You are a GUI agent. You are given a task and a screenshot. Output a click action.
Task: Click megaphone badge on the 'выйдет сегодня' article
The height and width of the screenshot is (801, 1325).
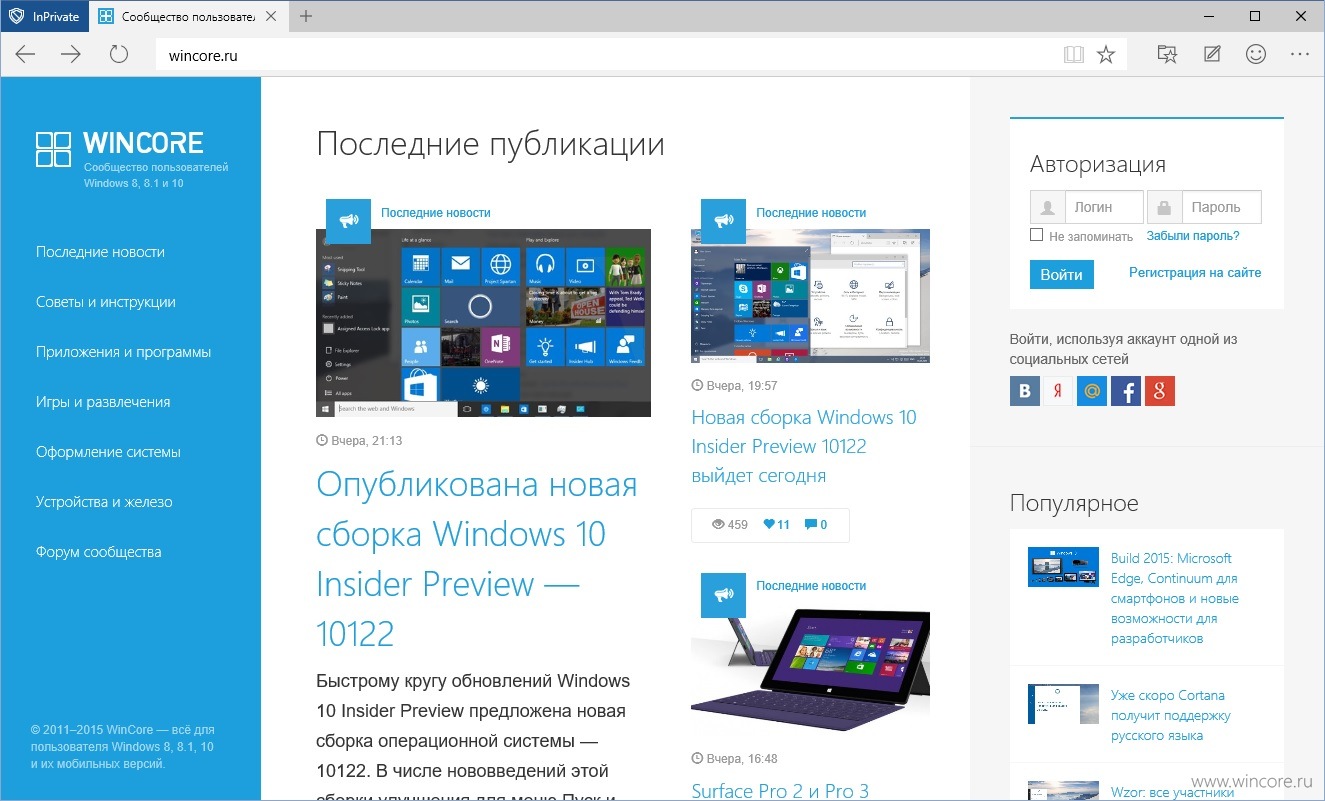(x=723, y=221)
